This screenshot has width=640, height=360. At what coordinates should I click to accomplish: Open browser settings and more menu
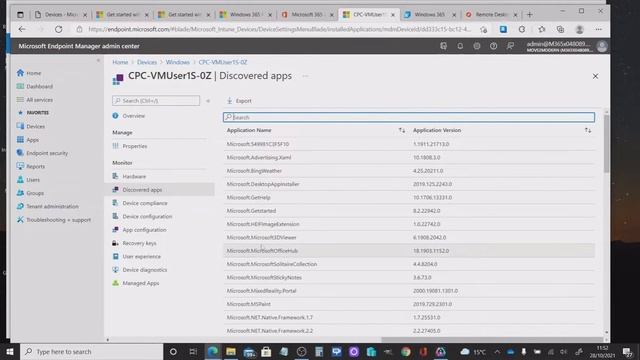tap(598, 29)
